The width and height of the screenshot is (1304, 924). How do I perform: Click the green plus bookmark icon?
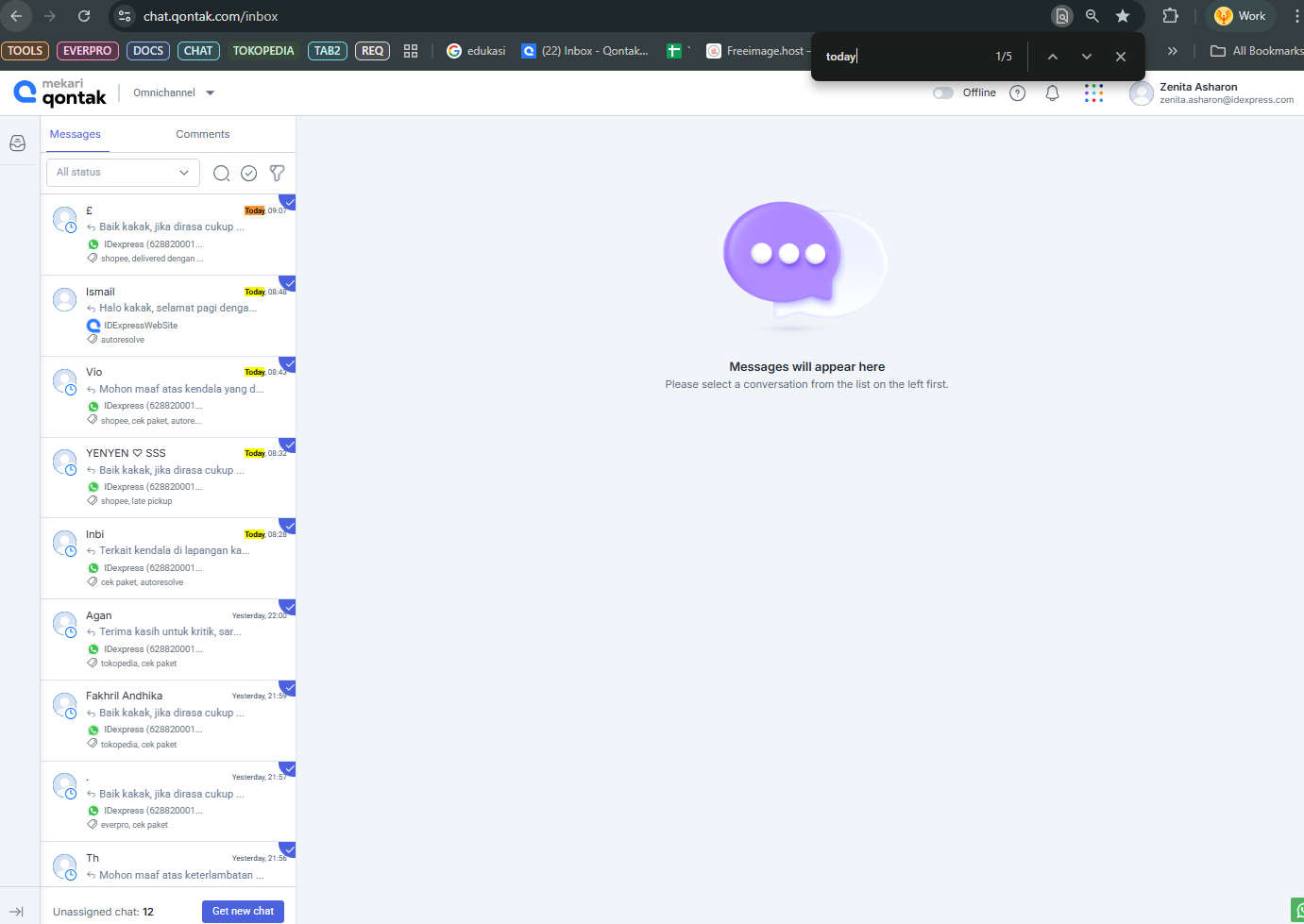pyautogui.click(x=674, y=51)
